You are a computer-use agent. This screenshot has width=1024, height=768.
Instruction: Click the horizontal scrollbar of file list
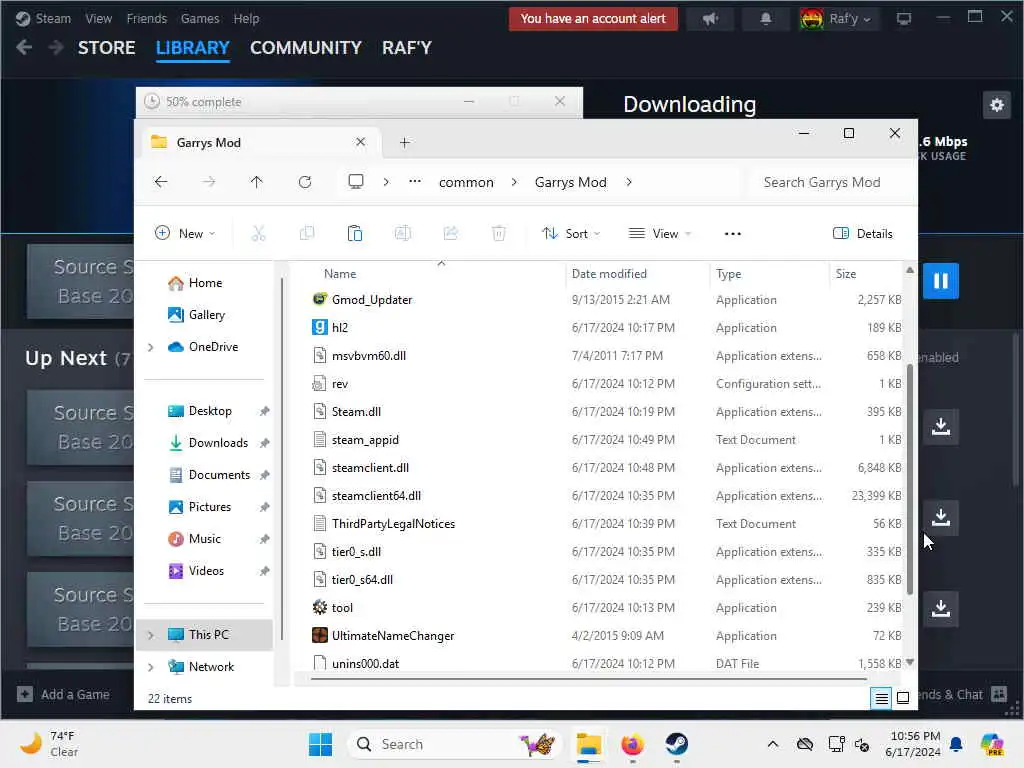pos(588,679)
